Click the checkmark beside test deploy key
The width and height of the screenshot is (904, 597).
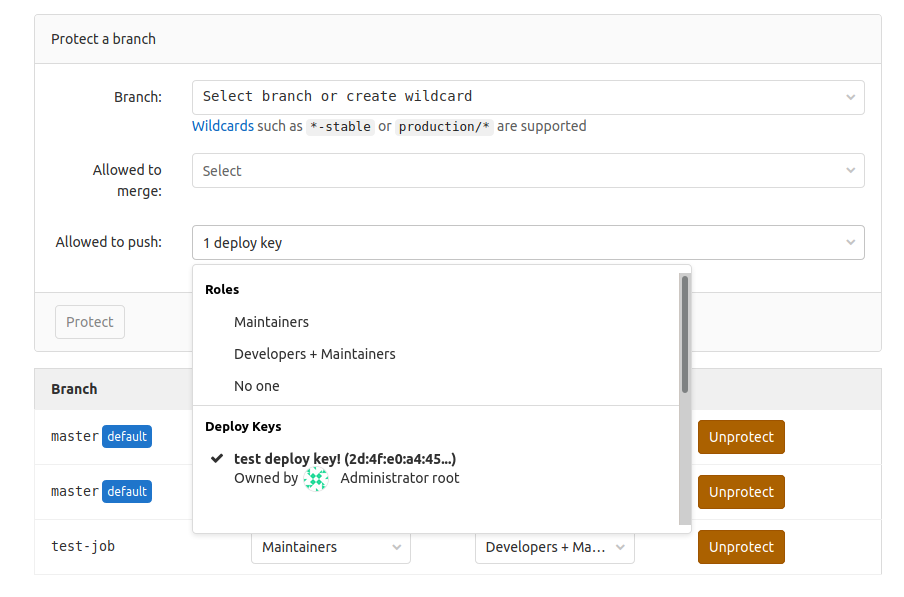[x=215, y=458]
